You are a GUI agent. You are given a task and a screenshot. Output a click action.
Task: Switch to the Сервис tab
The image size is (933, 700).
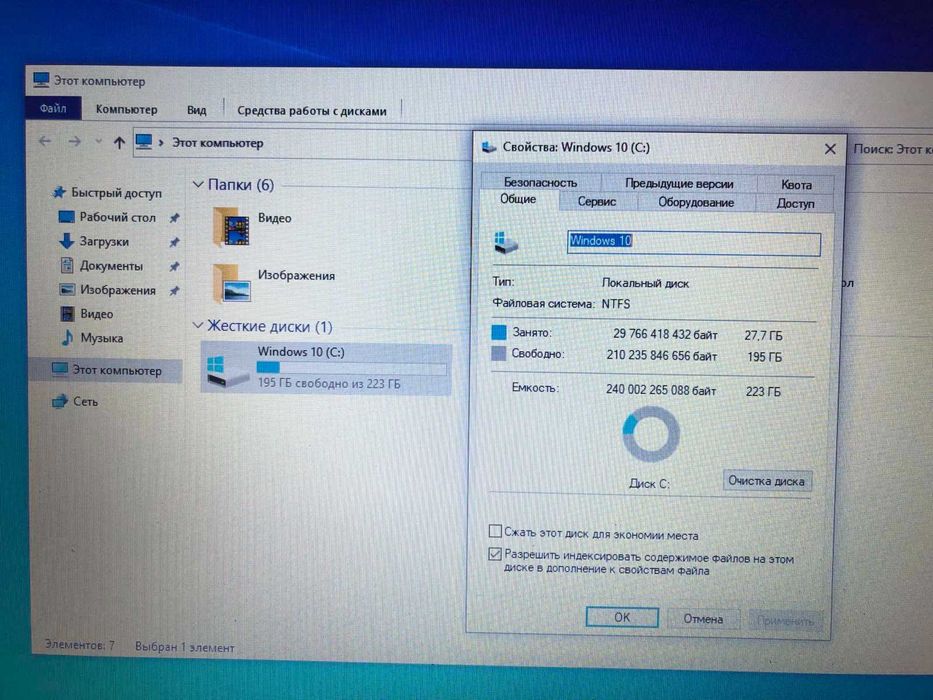[597, 202]
